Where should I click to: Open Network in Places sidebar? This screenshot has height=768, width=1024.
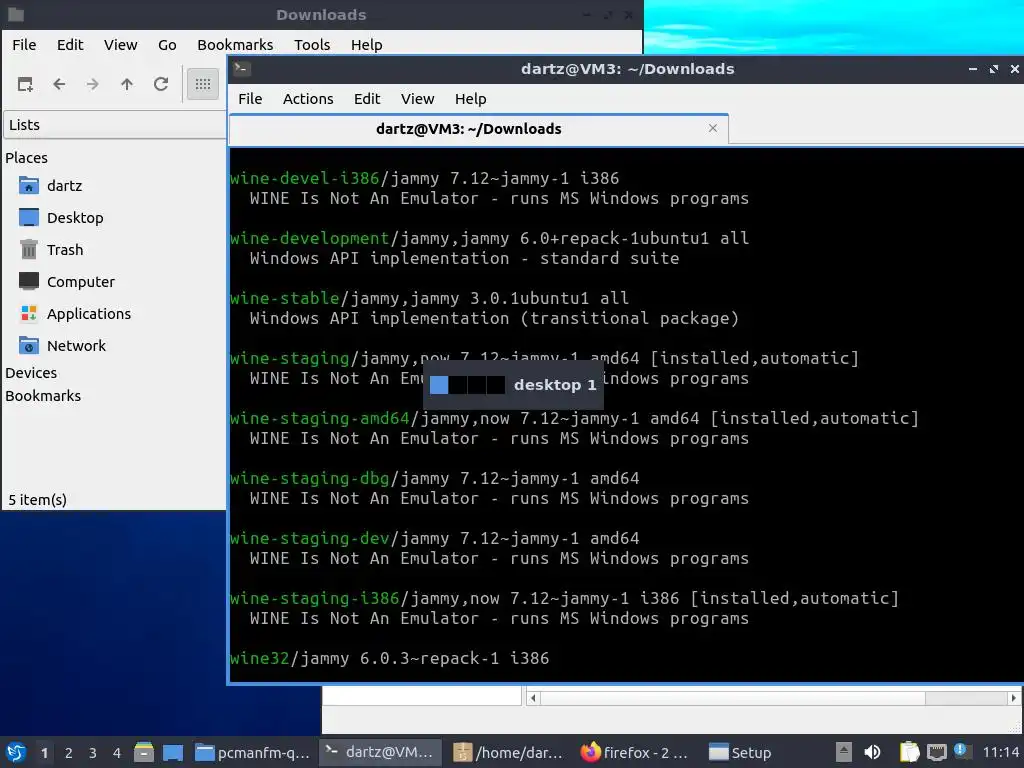pyautogui.click(x=76, y=346)
